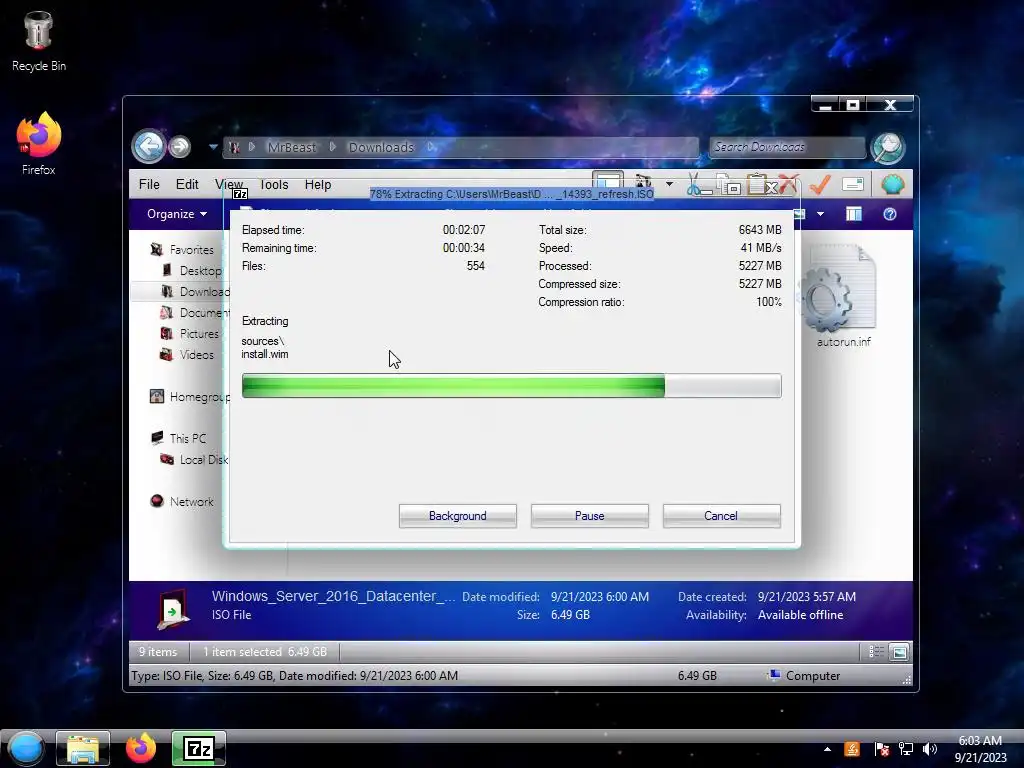
Task: Toggle the preview pane icon
Action: tap(854, 214)
